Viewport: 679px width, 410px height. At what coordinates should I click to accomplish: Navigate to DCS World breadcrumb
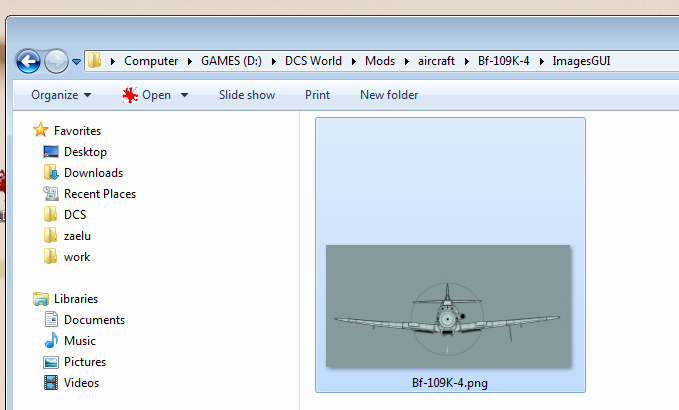[x=313, y=61]
